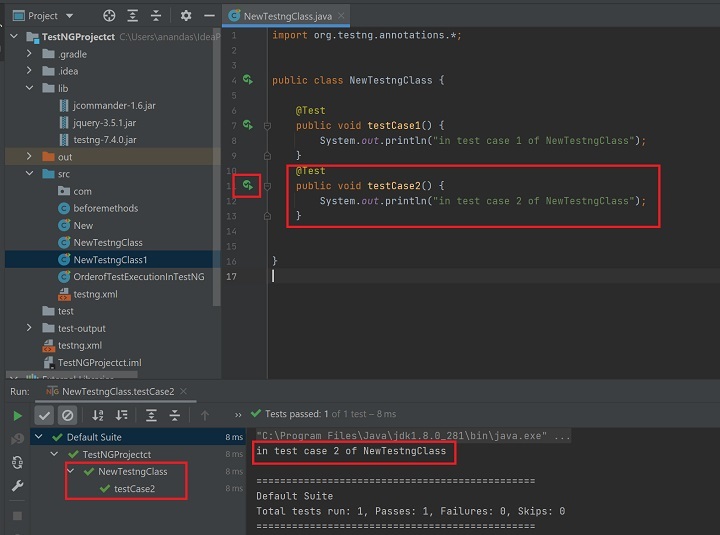Click the locate-in-project crosshair icon
The width and height of the screenshot is (720, 535).
109,16
